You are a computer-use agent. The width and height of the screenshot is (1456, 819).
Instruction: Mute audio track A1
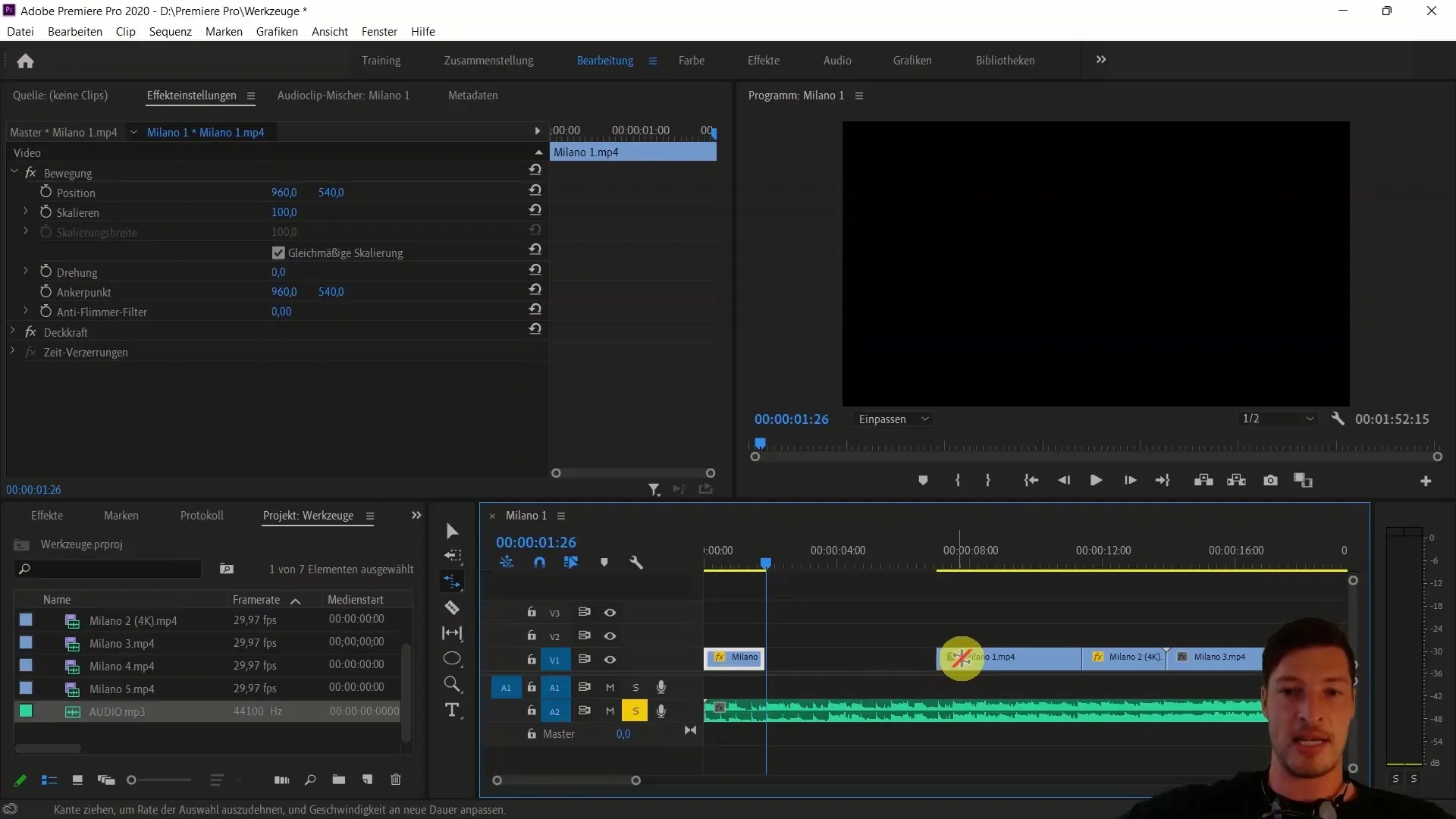610,688
